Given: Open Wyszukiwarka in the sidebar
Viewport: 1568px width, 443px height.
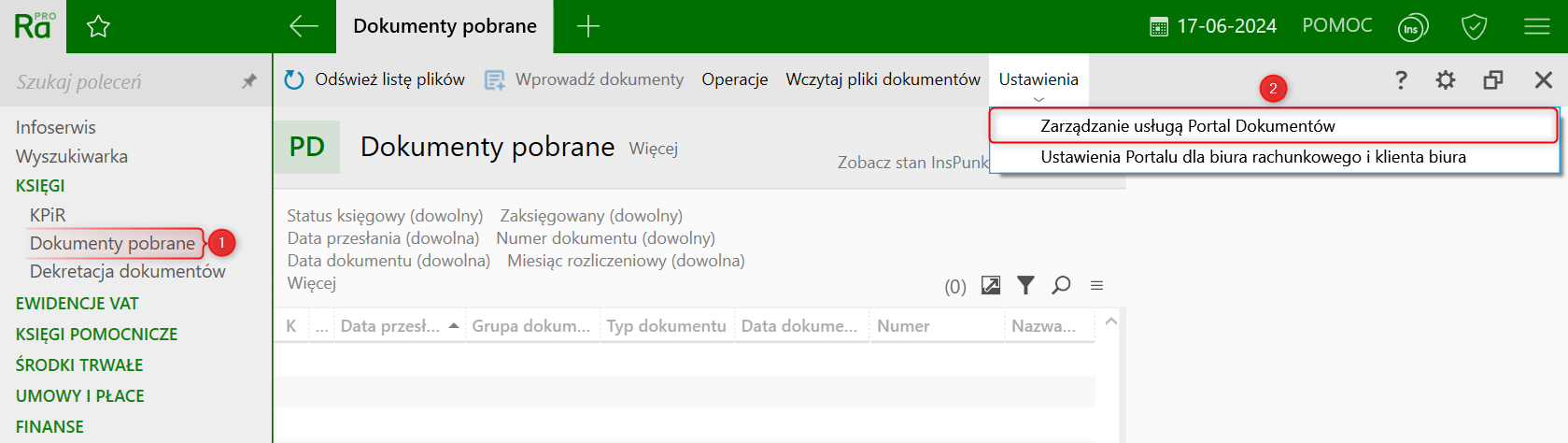Looking at the screenshot, I should pos(71,156).
